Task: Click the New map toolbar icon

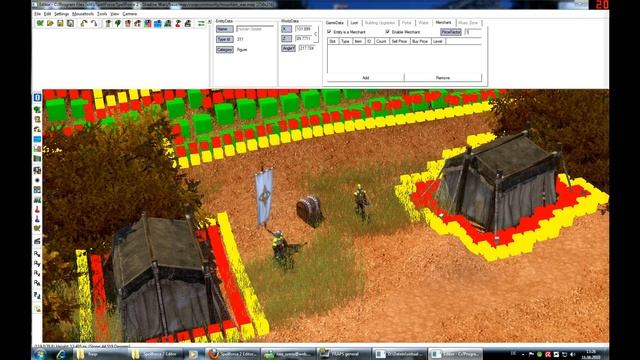Action: pos(40,24)
